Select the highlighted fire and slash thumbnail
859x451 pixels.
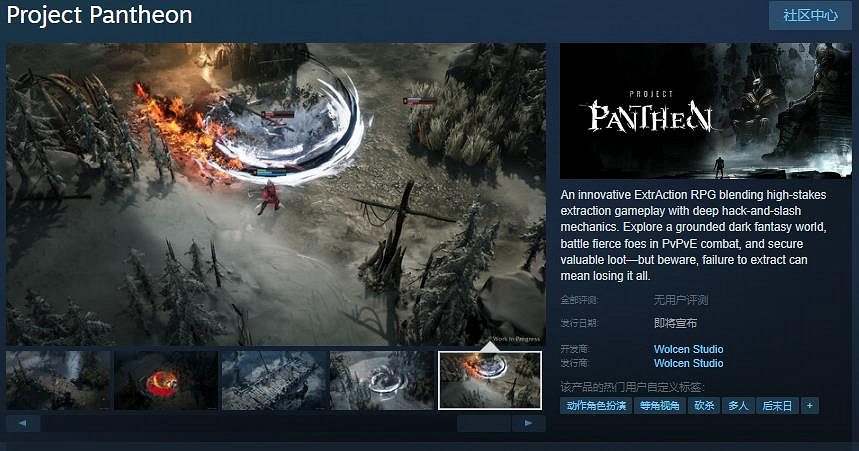coord(490,381)
